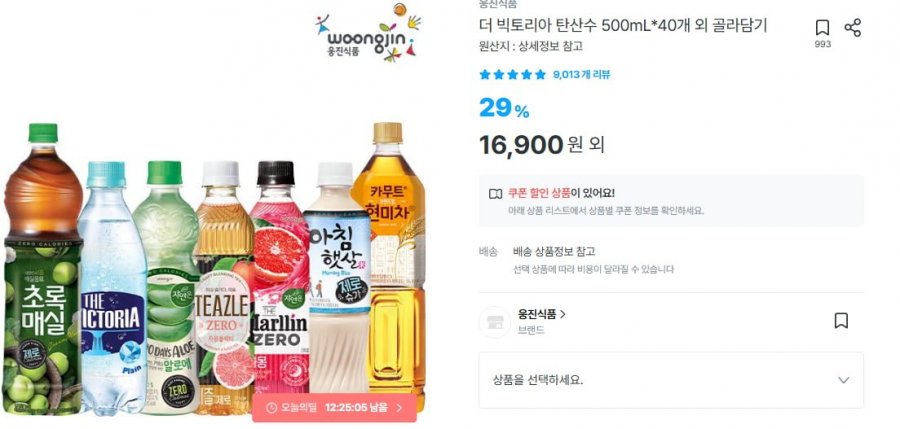Expand the 상품을 선택하세요 dropdown
This screenshot has width=900, height=429.
(x=671, y=380)
